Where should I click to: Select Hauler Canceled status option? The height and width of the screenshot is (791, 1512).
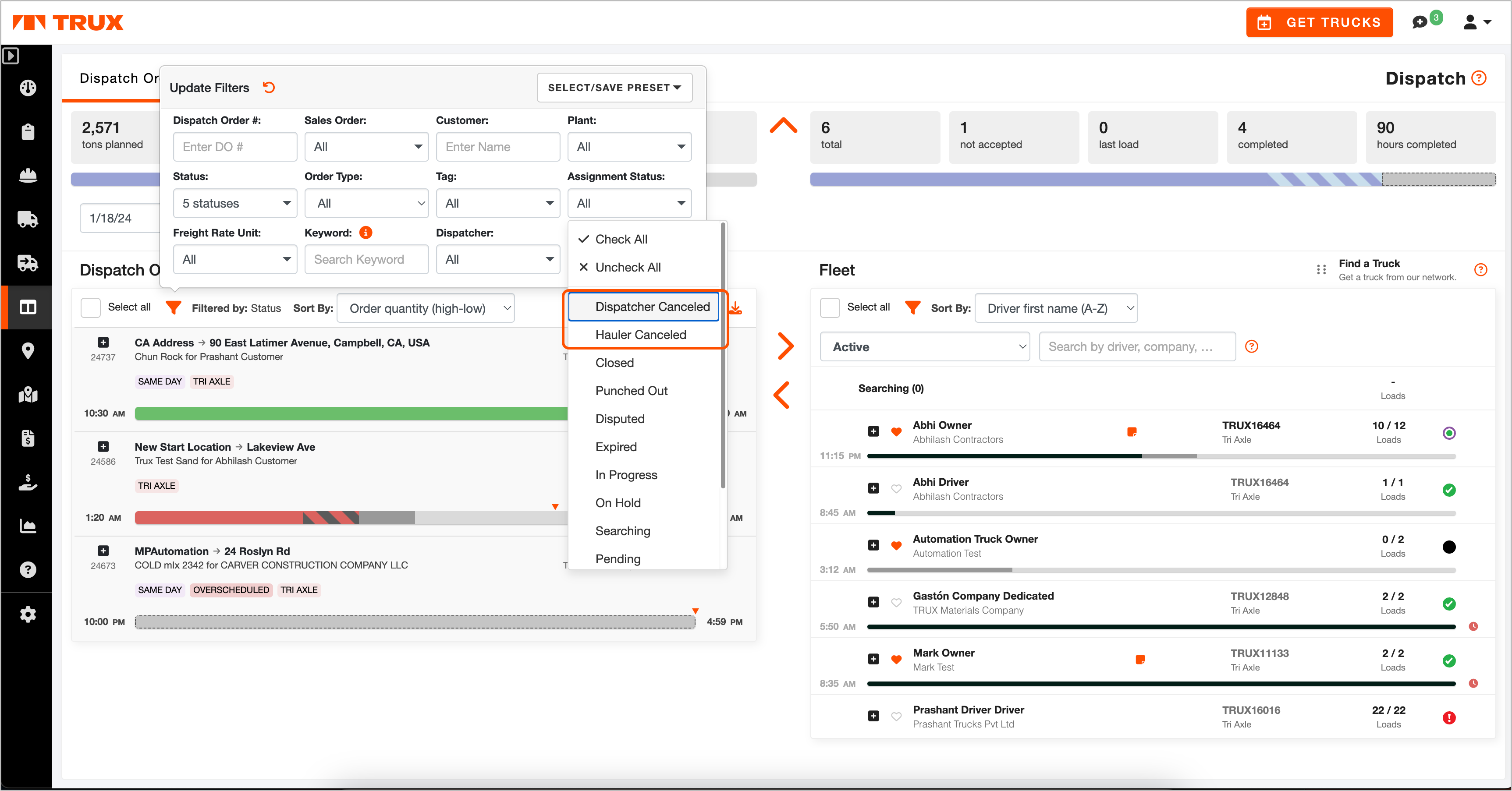coord(644,335)
